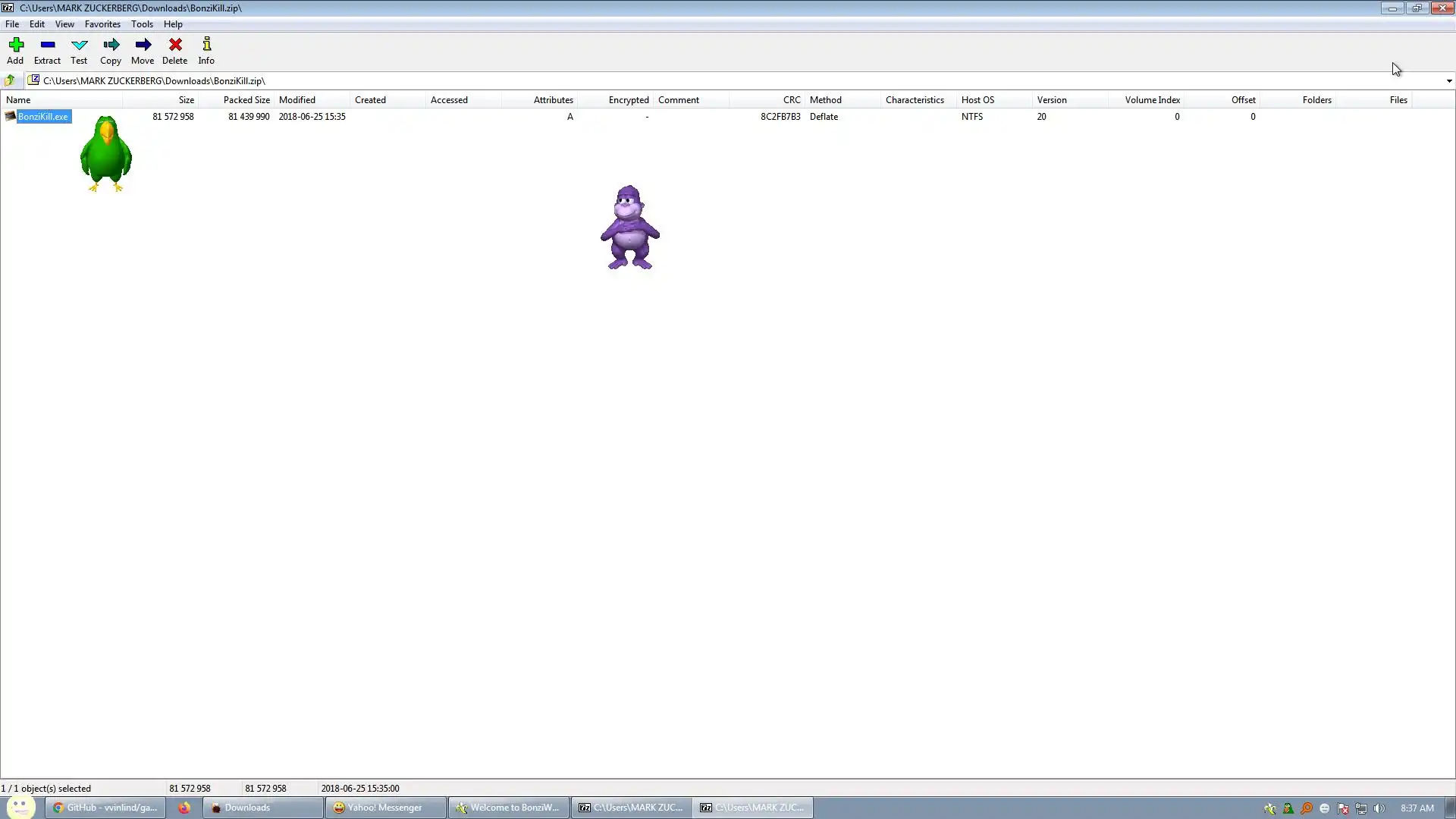This screenshot has height=819, width=1456.
Task: Sort by the Packed Size column
Action: 246,100
